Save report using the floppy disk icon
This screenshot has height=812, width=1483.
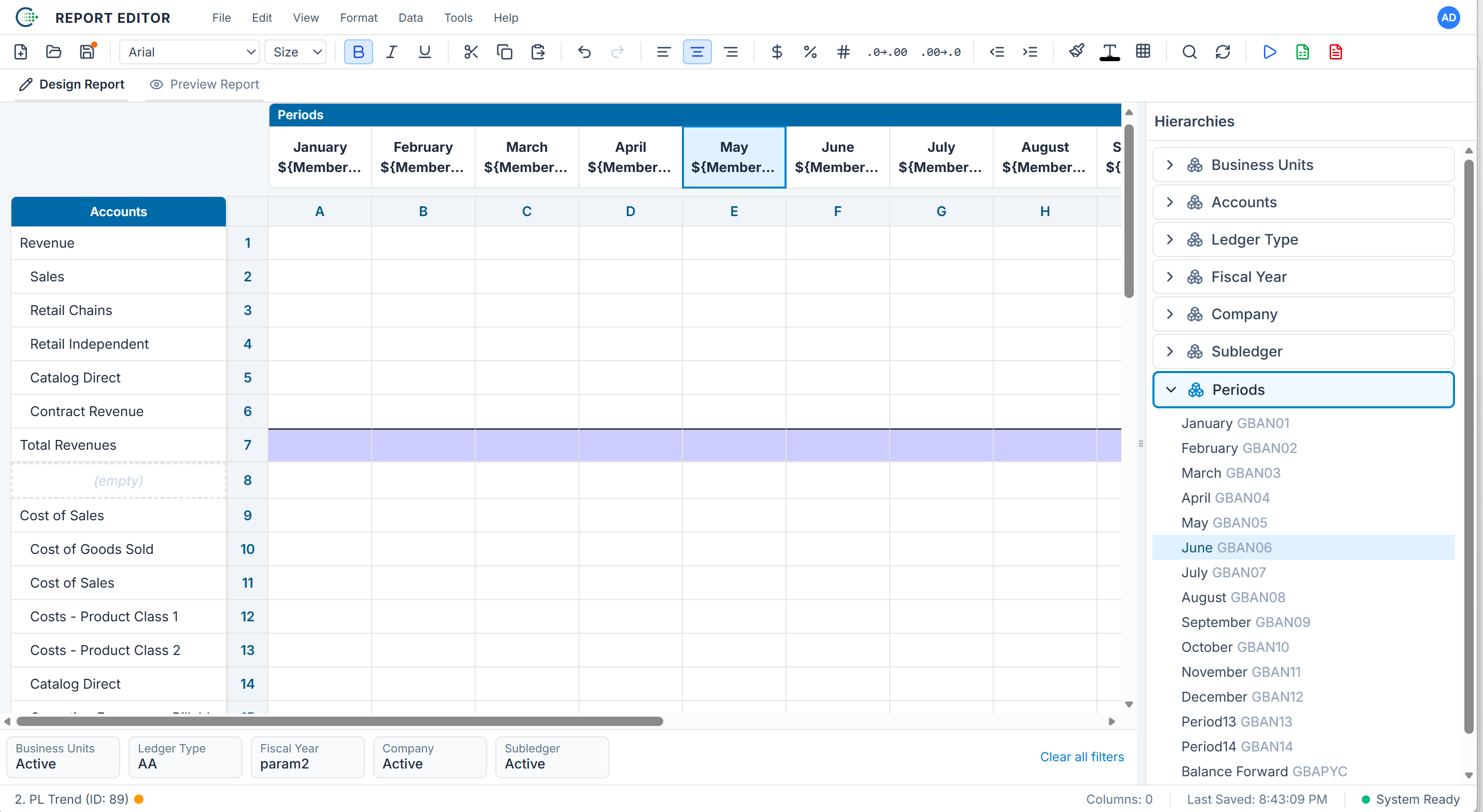[x=87, y=52]
